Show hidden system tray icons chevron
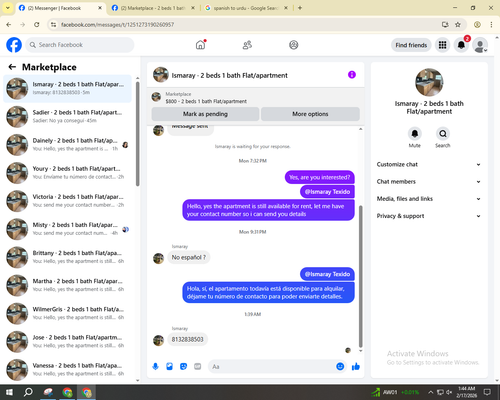The height and width of the screenshot is (400, 500). point(430,392)
